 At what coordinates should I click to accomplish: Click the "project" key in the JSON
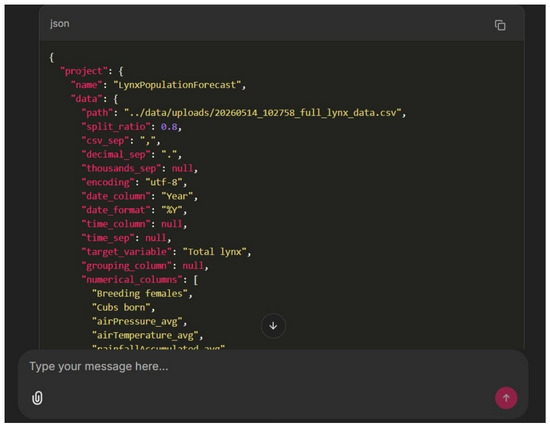(84, 71)
